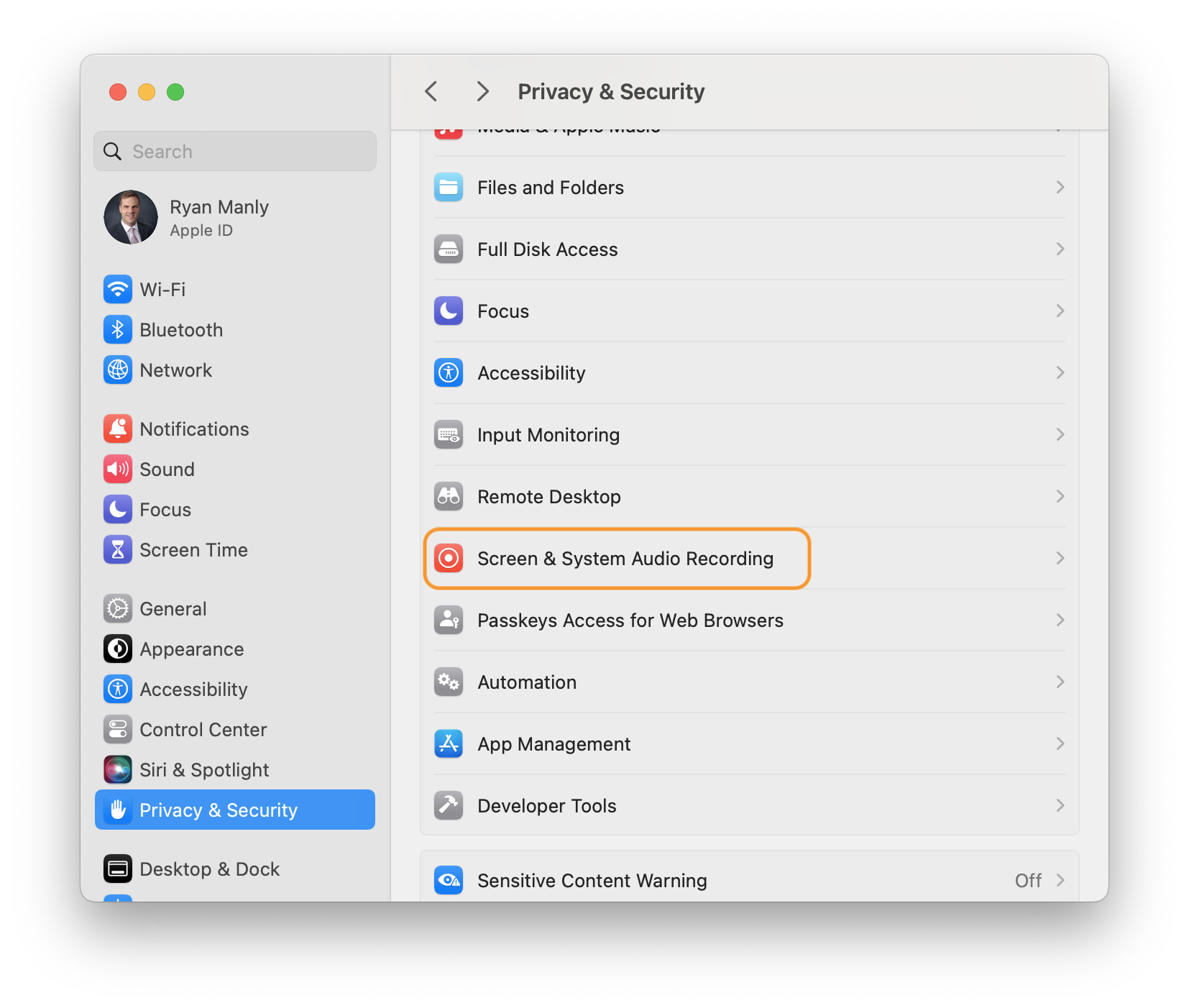Click the search magnifying glass icon
This screenshot has width=1189, height=1008.
113,152
